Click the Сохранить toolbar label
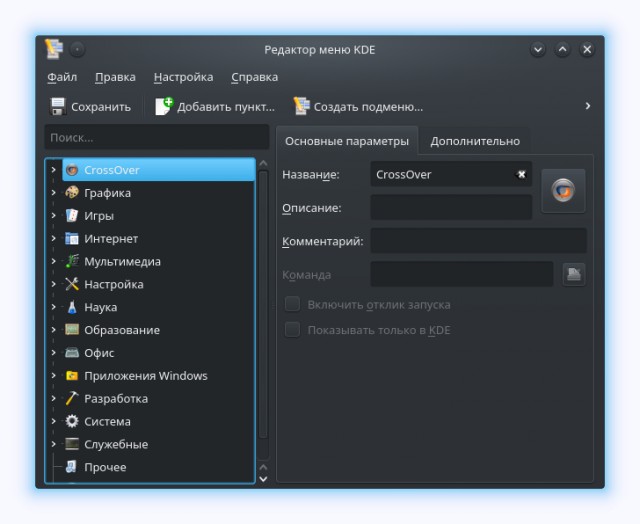The height and width of the screenshot is (524, 640). tap(101, 107)
